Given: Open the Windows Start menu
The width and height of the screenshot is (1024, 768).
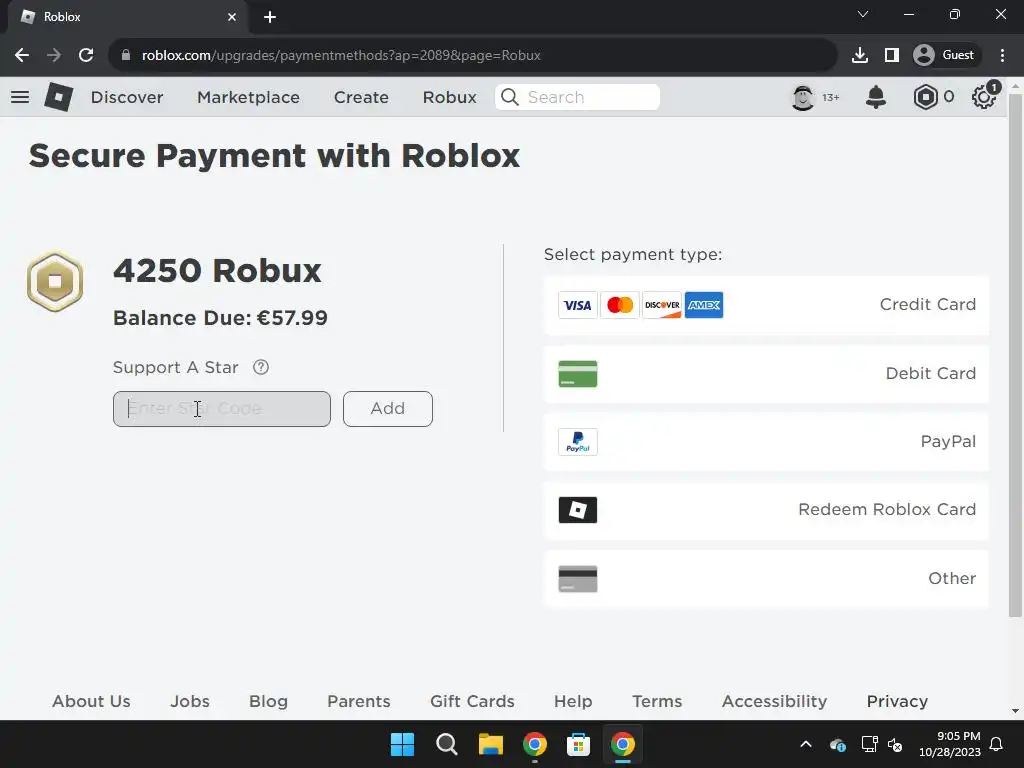Looking at the screenshot, I should pyautogui.click(x=402, y=744).
